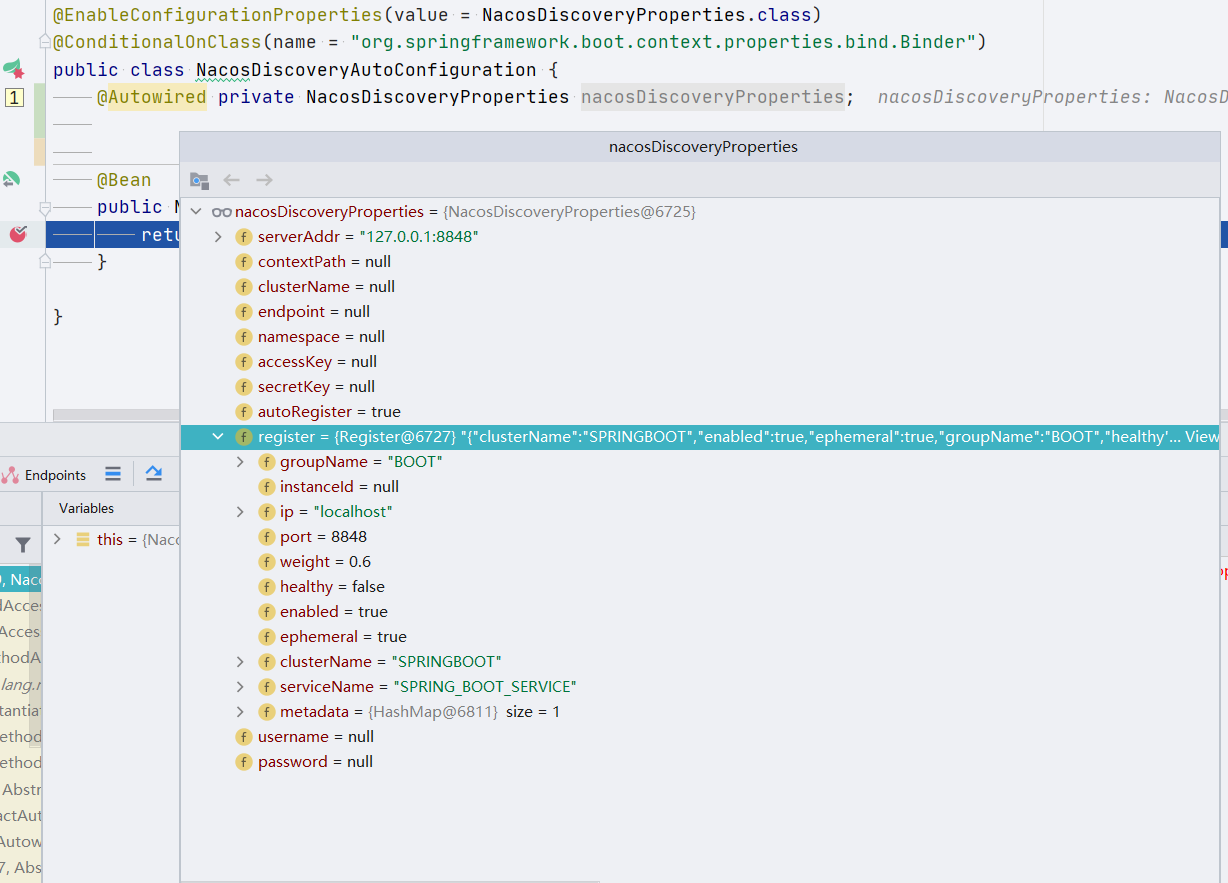
Task: Click the autowired dependencies gutter icon by @Bean
Action: (x=11, y=179)
